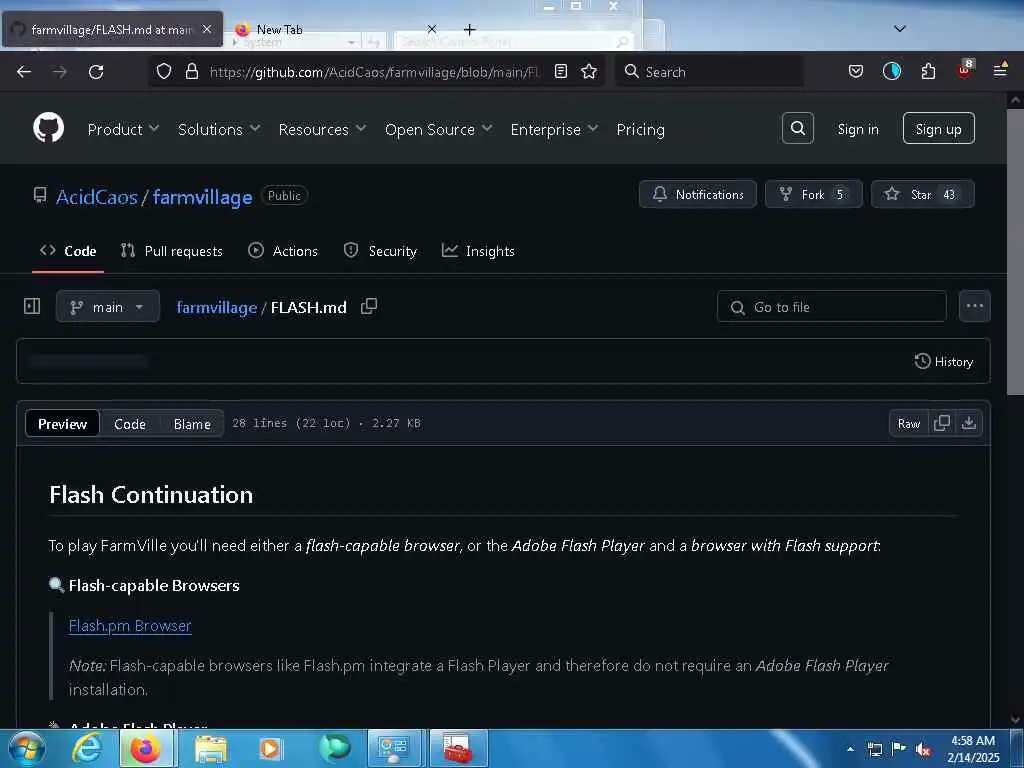This screenshot has height=768, width=1024.
Task: Switch to the Pull requests tab
Action: [x=172, y=251]
